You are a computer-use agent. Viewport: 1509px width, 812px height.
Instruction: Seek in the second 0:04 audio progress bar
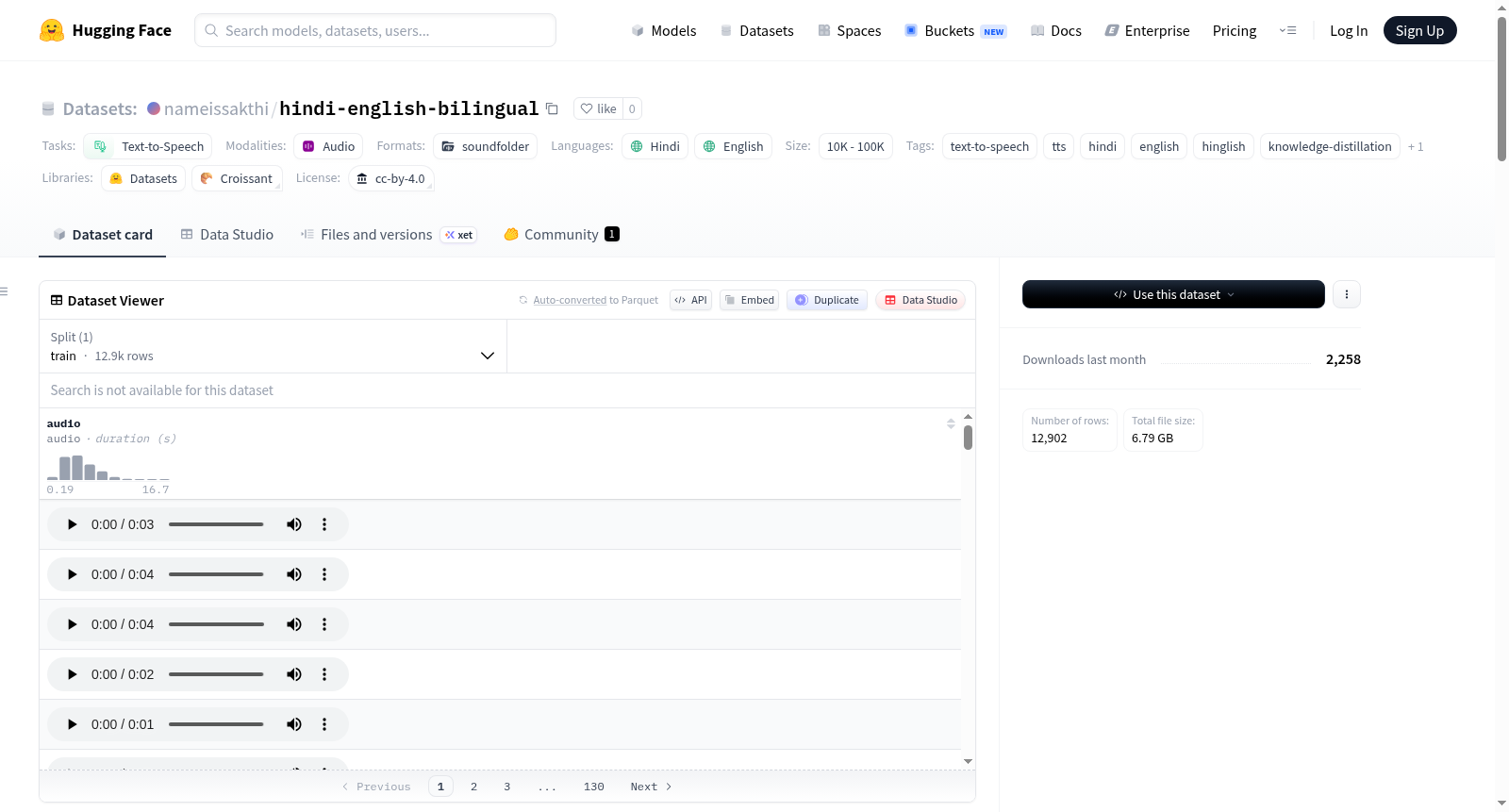click(216, 624)
